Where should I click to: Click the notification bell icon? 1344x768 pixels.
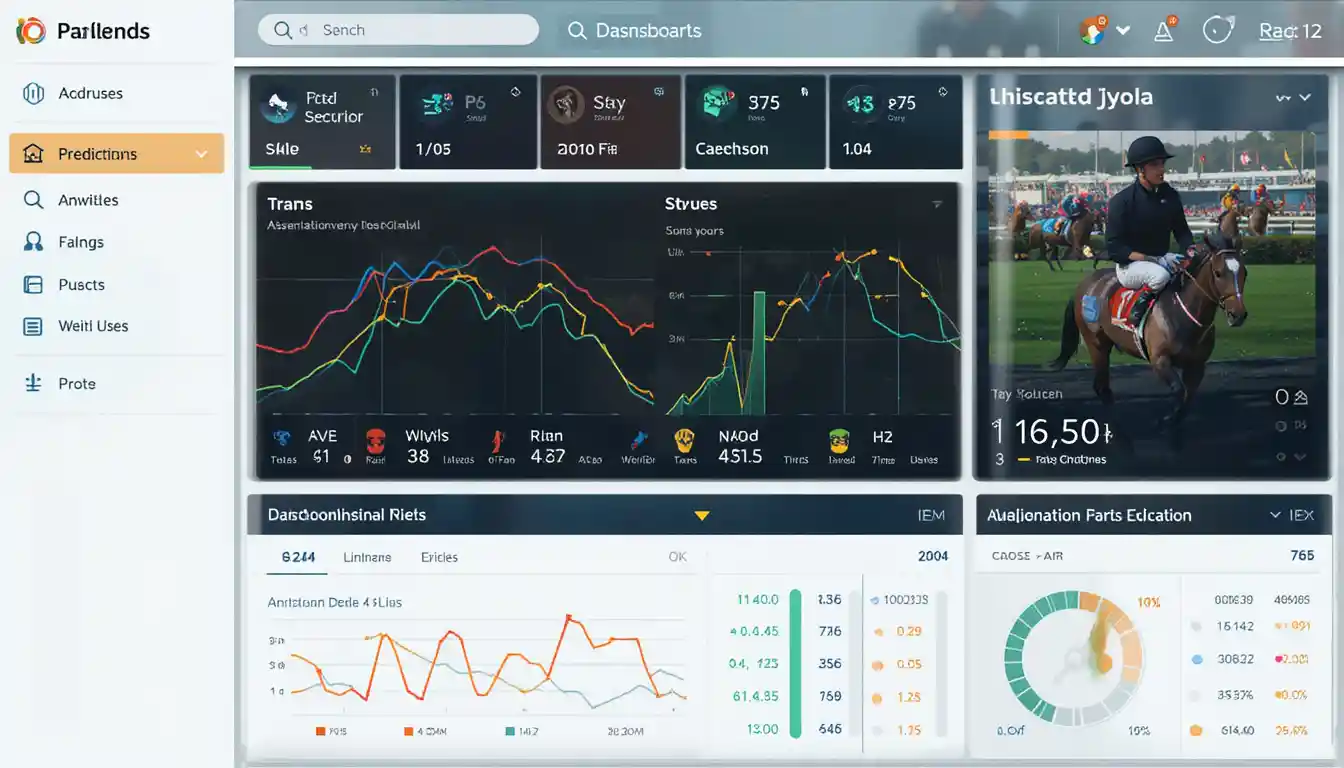(1163, 31)
